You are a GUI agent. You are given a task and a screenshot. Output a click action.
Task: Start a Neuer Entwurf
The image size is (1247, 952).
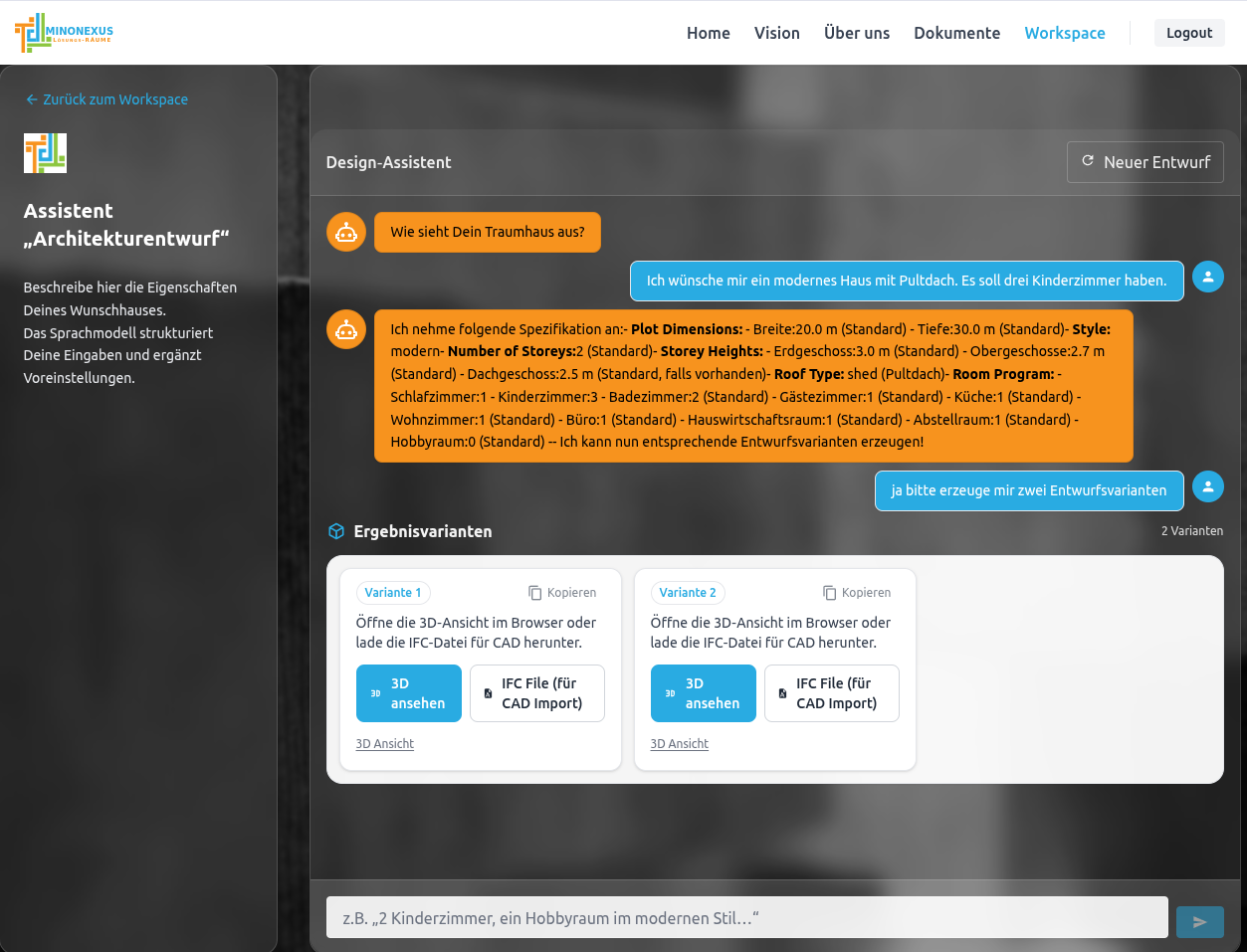coord(1144,162)
